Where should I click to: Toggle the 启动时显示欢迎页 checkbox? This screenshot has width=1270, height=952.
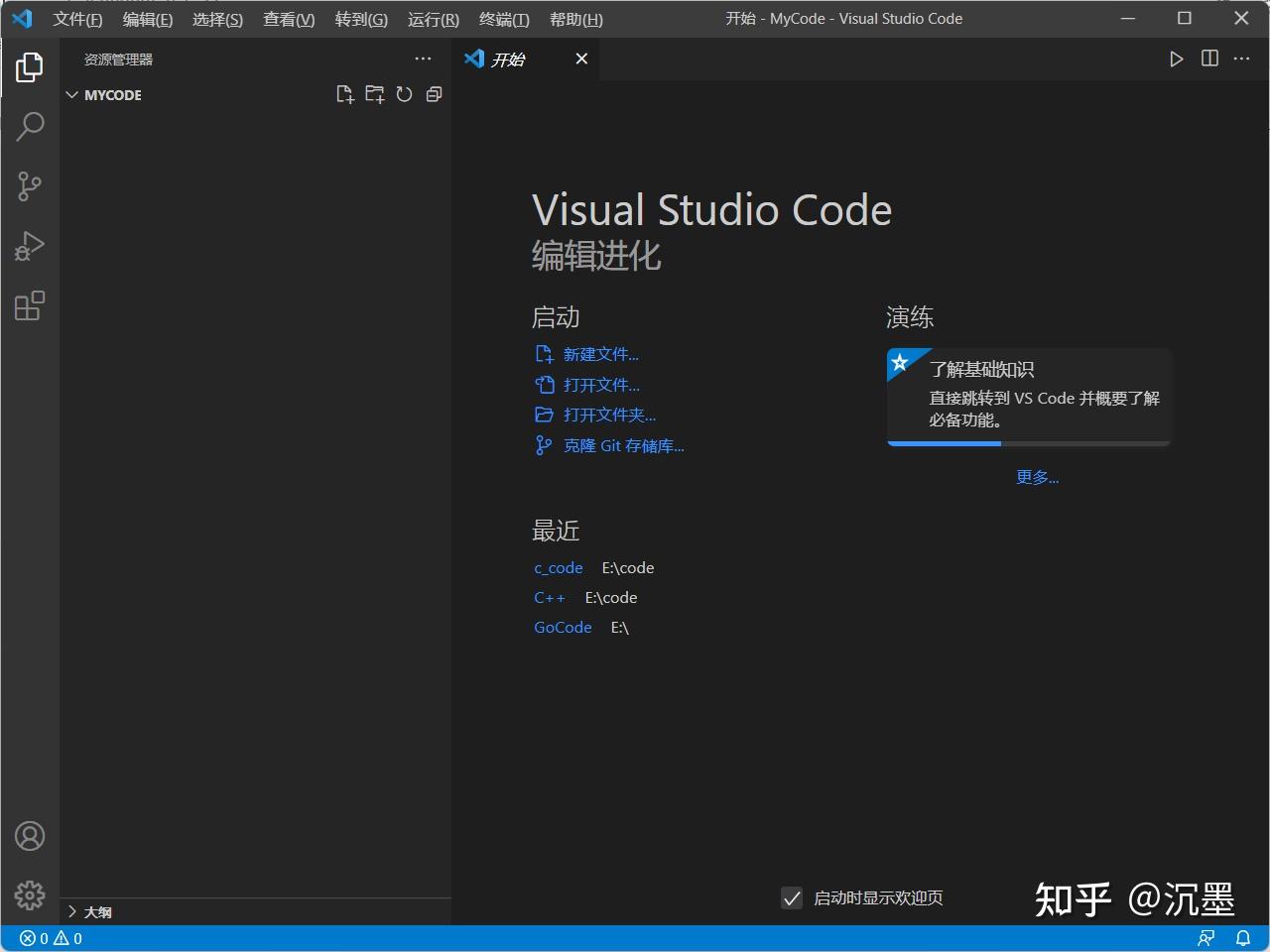792,898
